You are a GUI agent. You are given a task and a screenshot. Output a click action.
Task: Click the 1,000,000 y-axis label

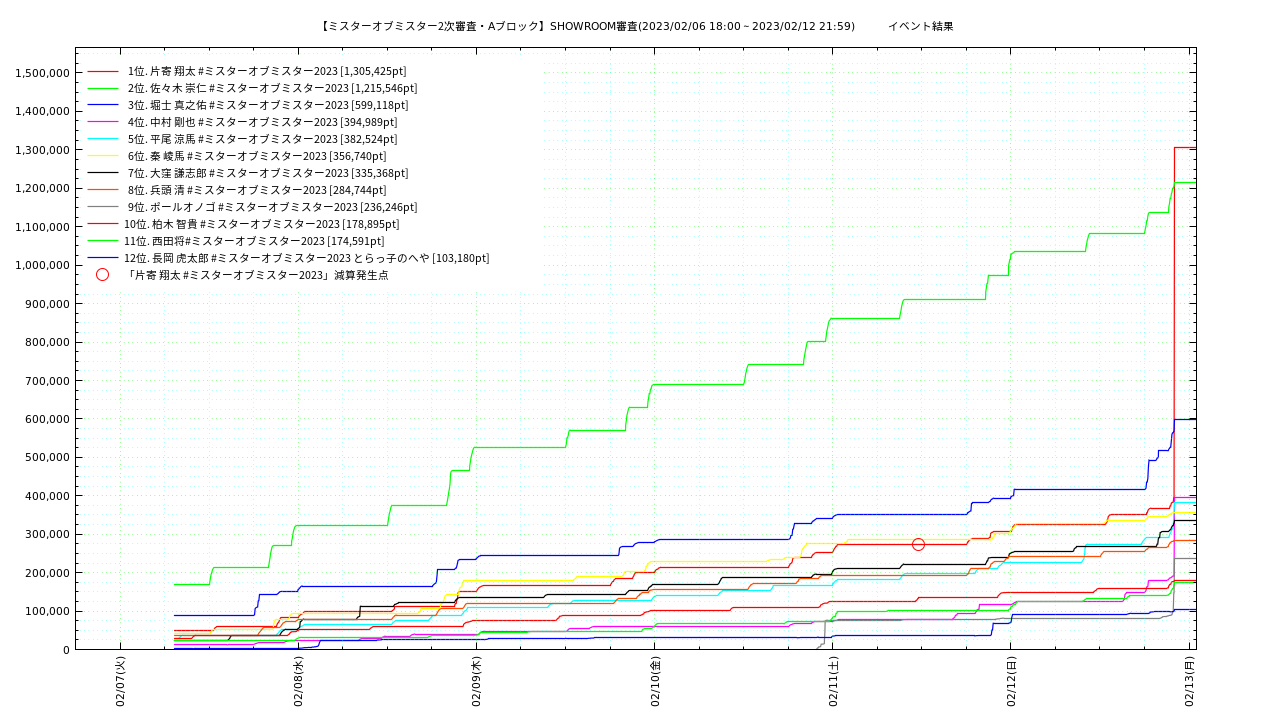[x=42, y=266]
